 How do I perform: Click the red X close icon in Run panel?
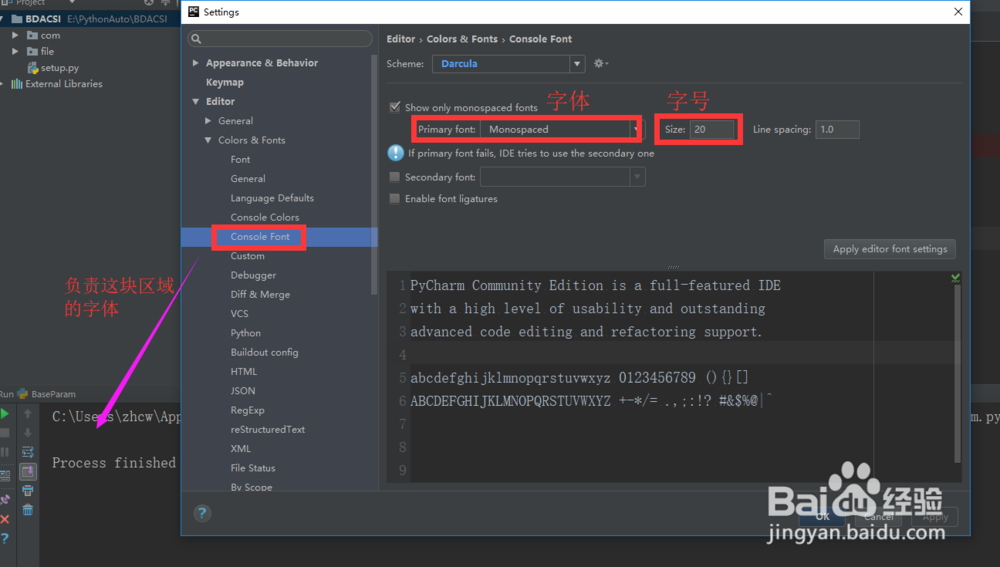pyautogui.click(x=4, y=519)
